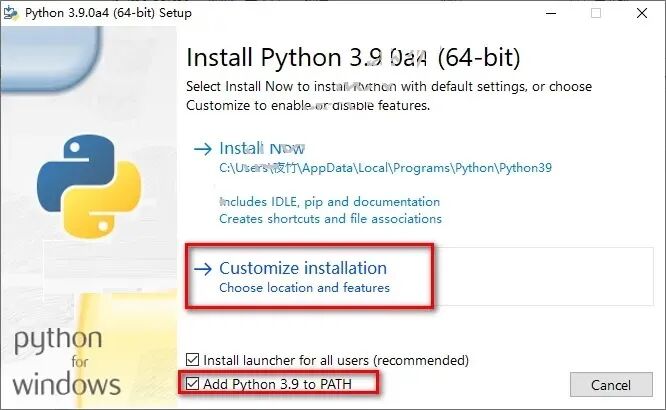Minimize the Python Setup window

click(551, 13)
